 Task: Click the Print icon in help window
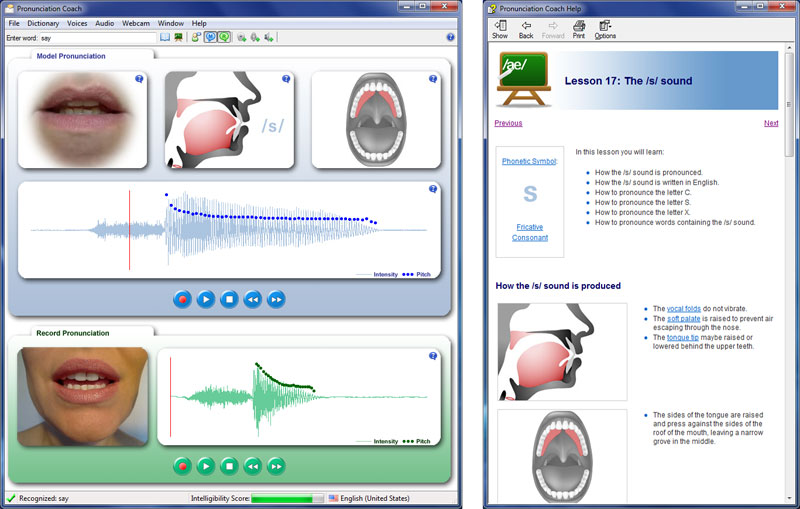click(579, 30)
